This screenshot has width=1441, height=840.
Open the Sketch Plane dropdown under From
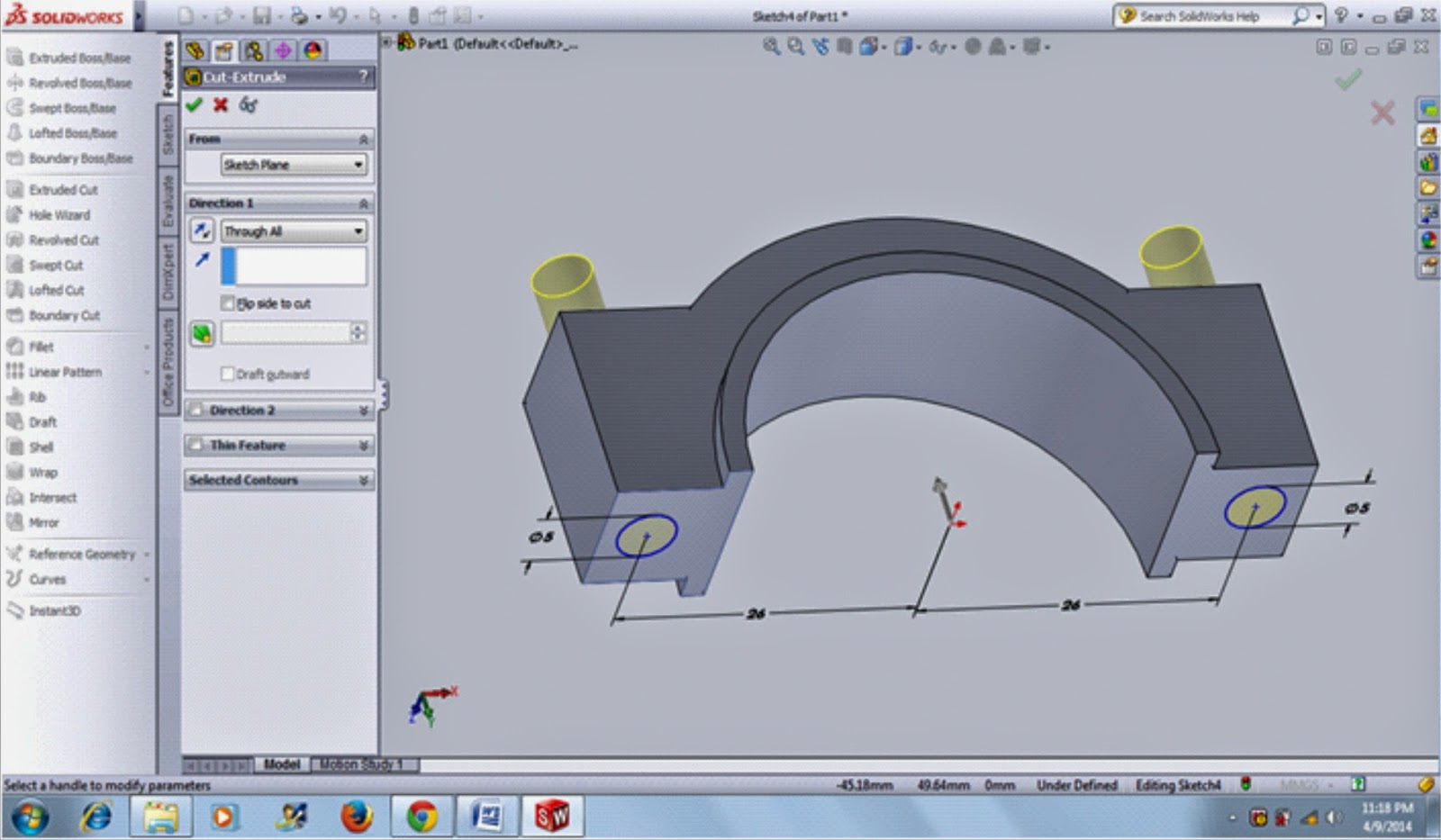tap(358, 165)
